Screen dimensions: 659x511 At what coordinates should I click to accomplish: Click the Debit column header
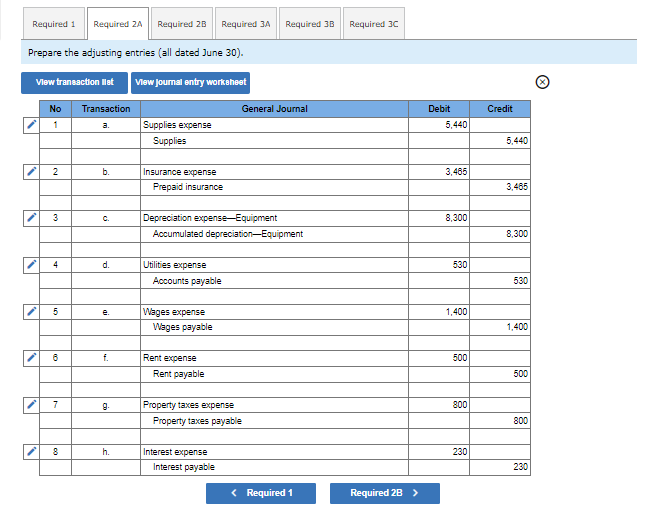pos(439,109)
